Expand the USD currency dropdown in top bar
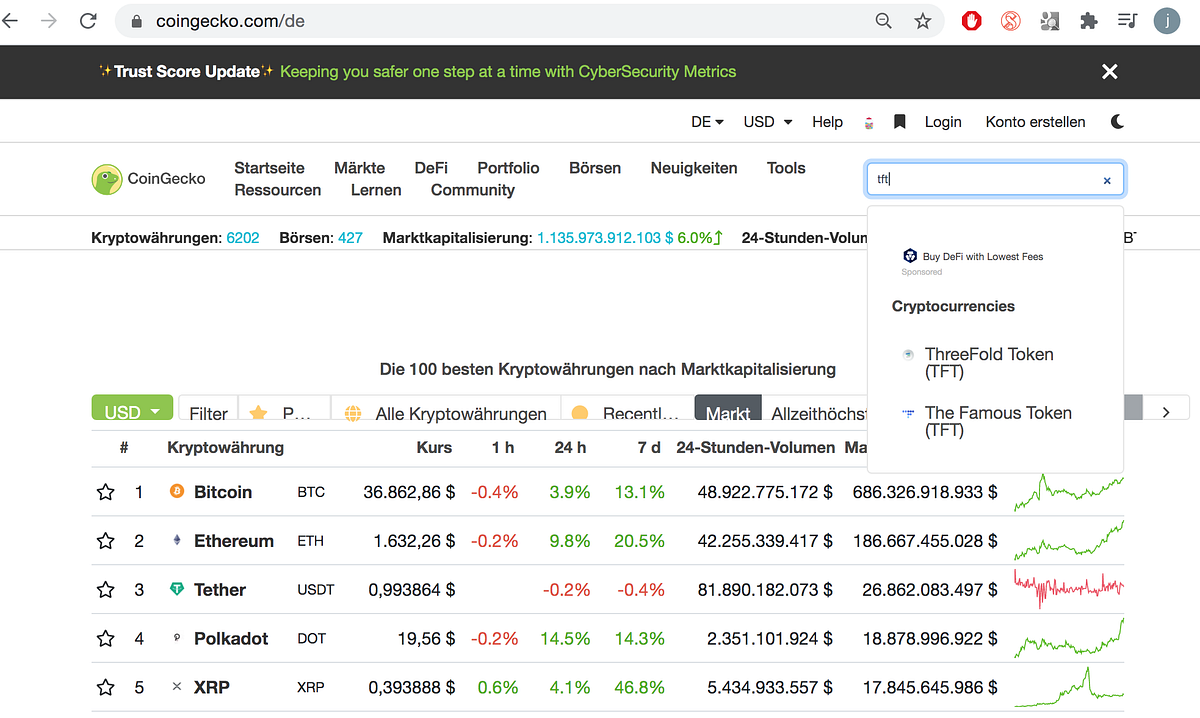1200x718 pixels. pyautogui.click(x=768, y=122)
